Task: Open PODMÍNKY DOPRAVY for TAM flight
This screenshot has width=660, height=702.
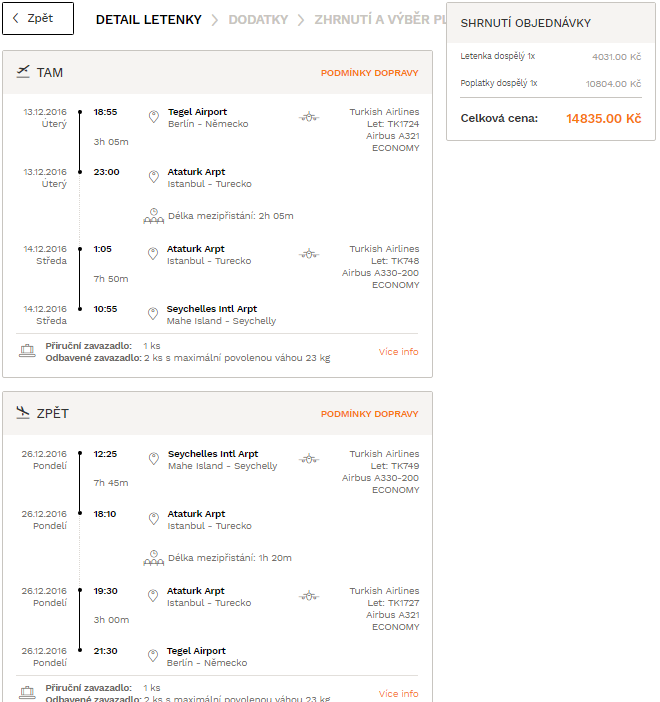Action: [369, 73]
